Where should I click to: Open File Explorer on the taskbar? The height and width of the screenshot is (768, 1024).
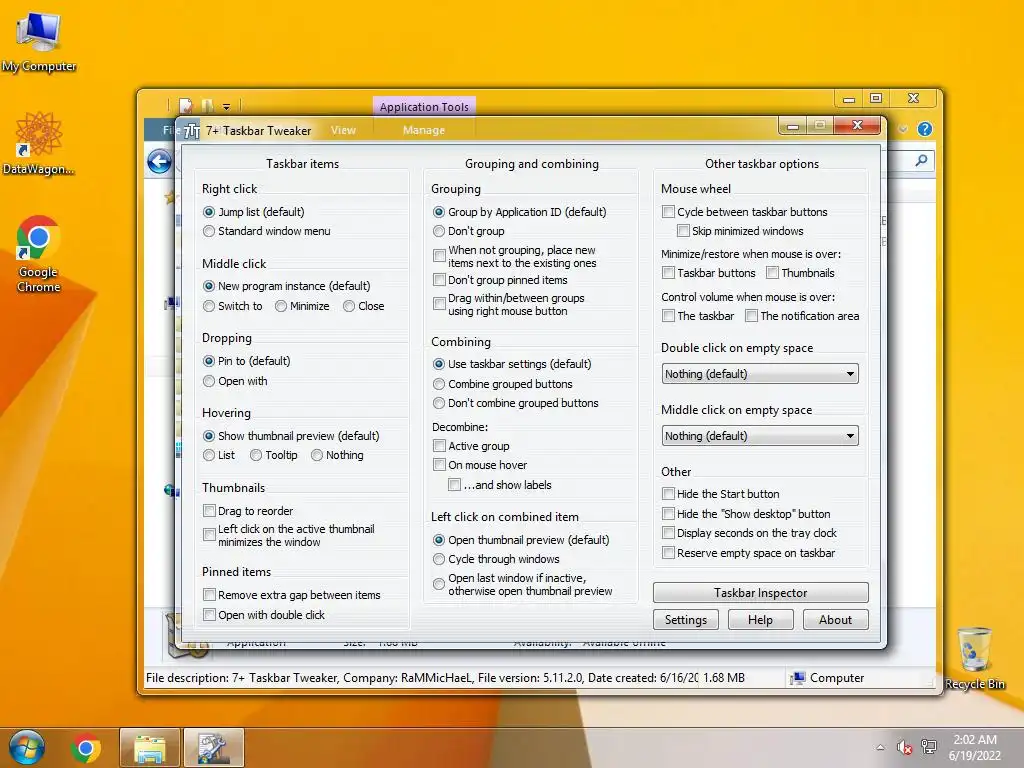150,748
